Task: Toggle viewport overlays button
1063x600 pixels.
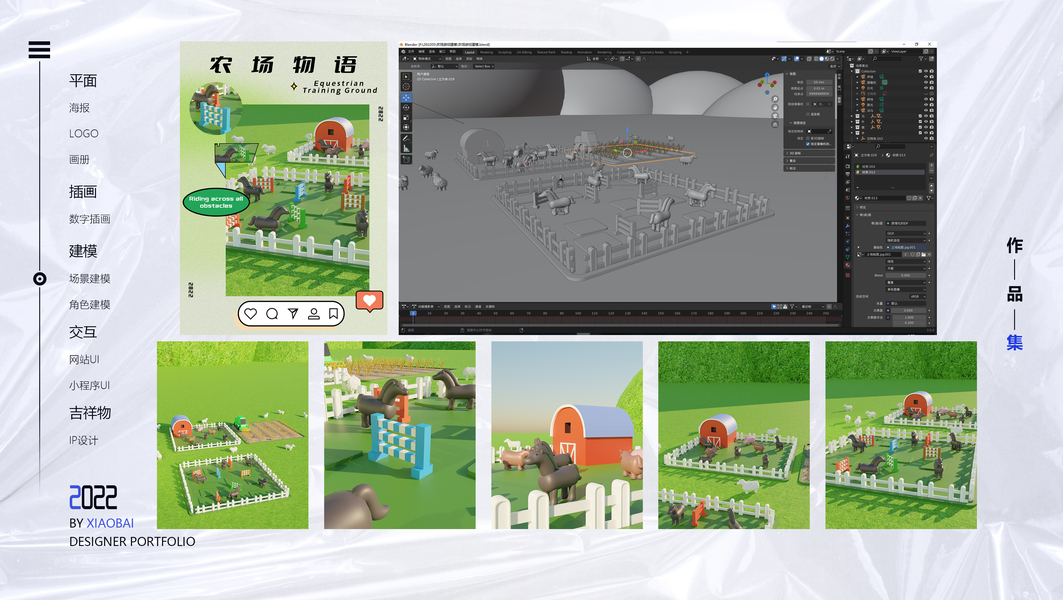Action: [x=797, y=59]
